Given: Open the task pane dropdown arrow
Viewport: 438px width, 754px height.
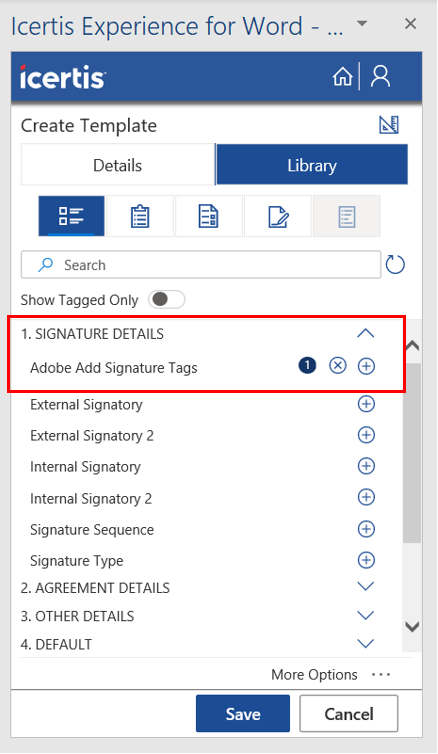Looking at the screenshot, I should tap(363, 24).
